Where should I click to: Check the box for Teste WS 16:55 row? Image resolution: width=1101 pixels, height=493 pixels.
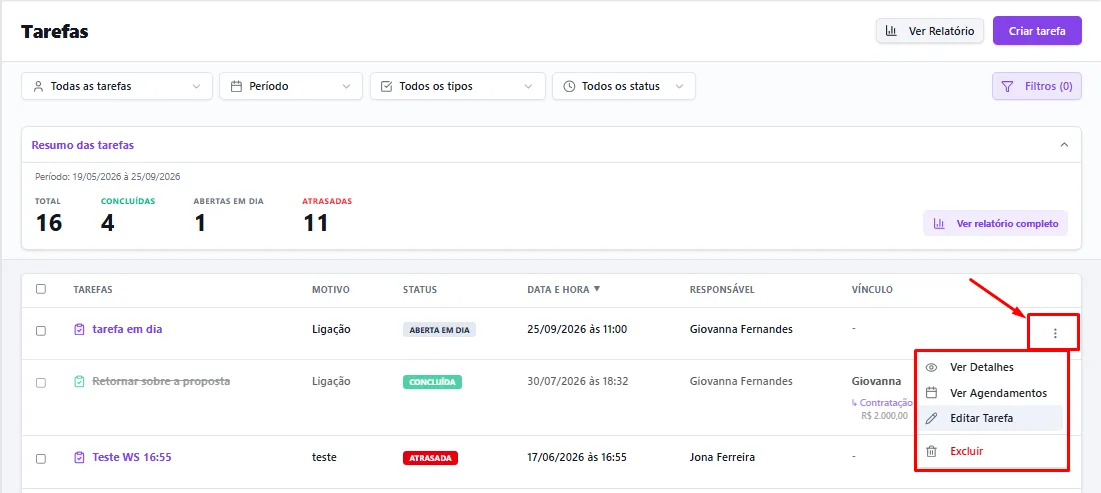[41, 459]
